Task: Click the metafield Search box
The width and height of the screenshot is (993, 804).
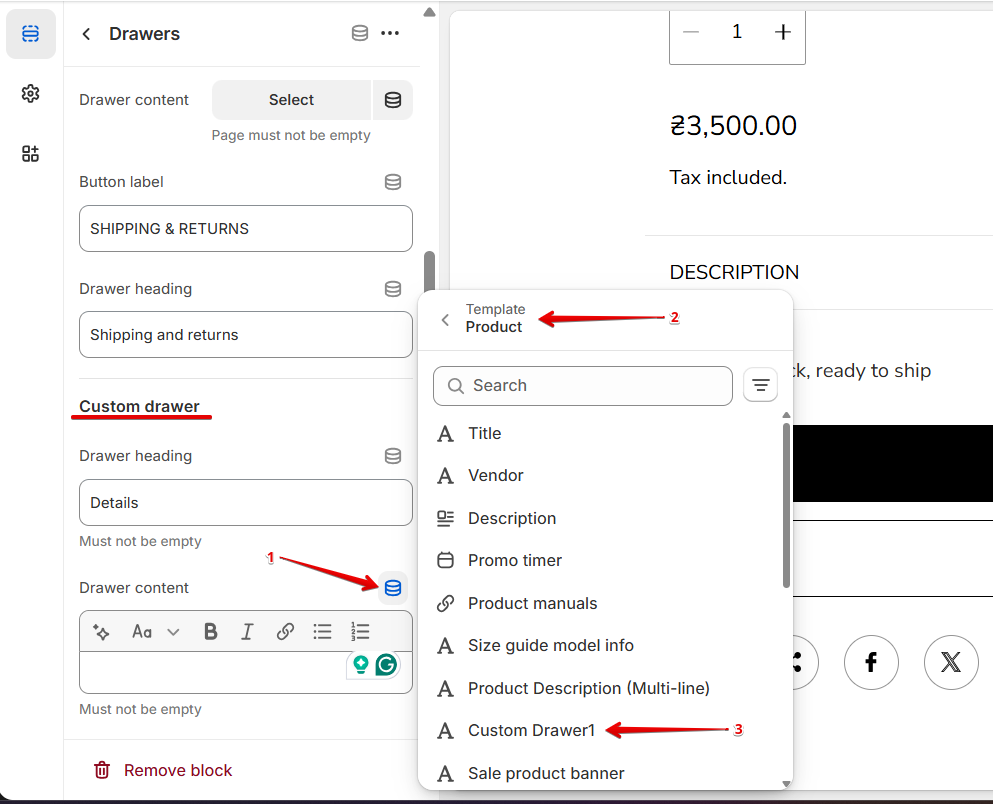Action: tap(583, 386)
